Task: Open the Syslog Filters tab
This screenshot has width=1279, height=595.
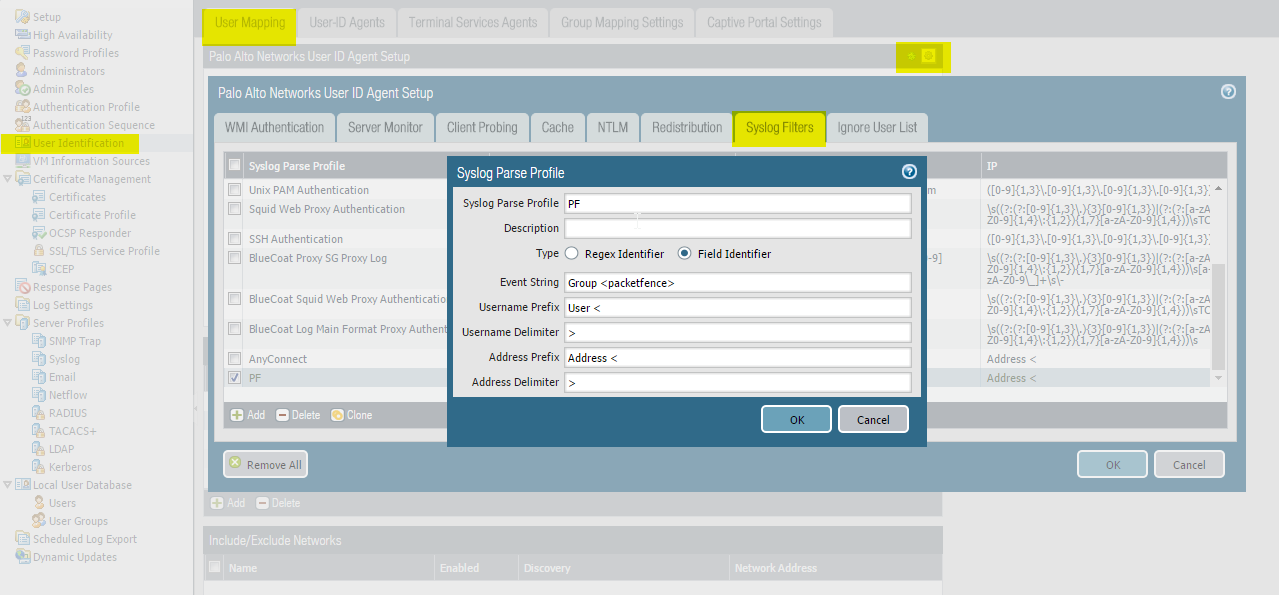Action: [779, 127]
